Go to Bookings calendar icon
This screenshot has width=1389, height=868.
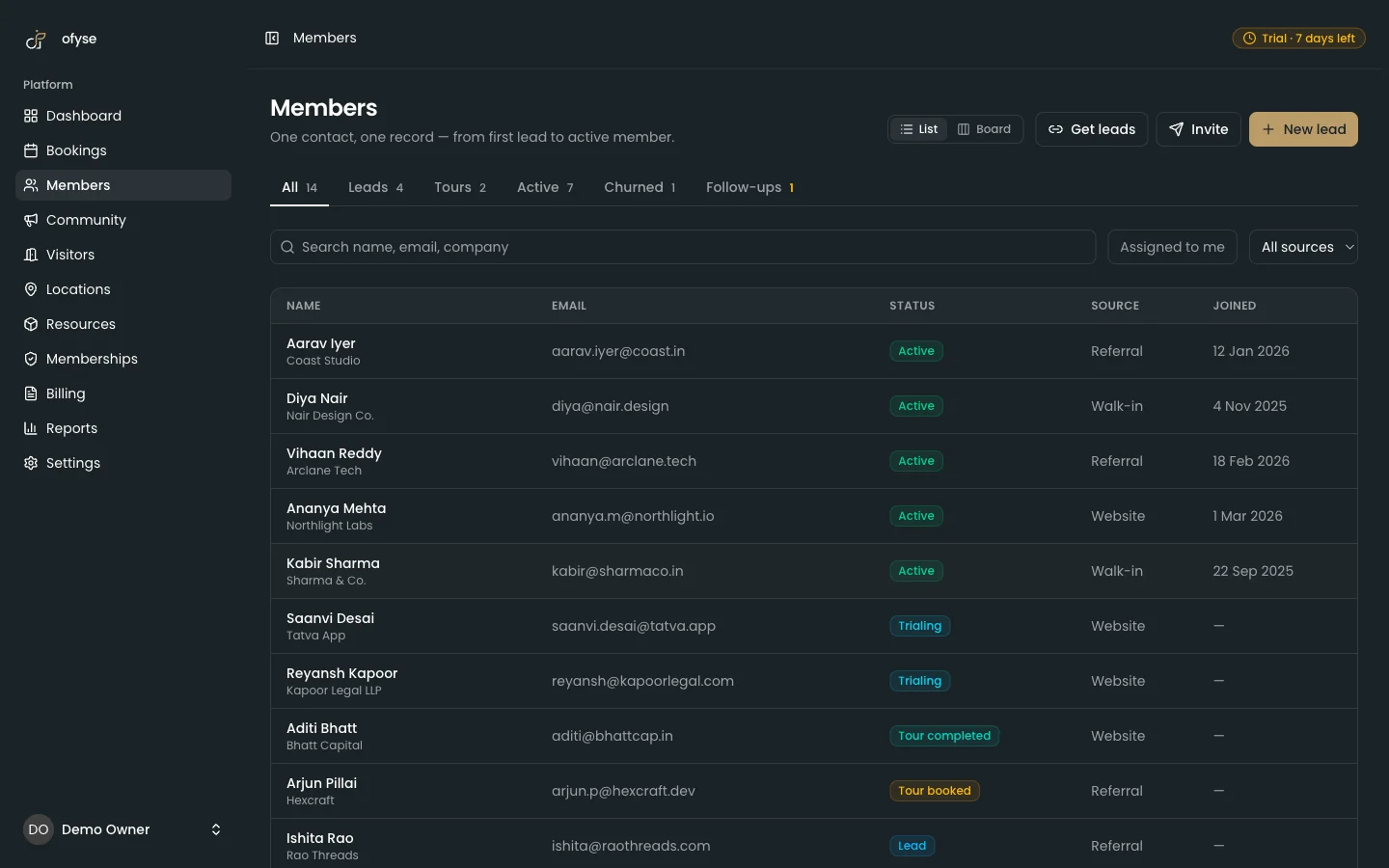coord(31,150)
